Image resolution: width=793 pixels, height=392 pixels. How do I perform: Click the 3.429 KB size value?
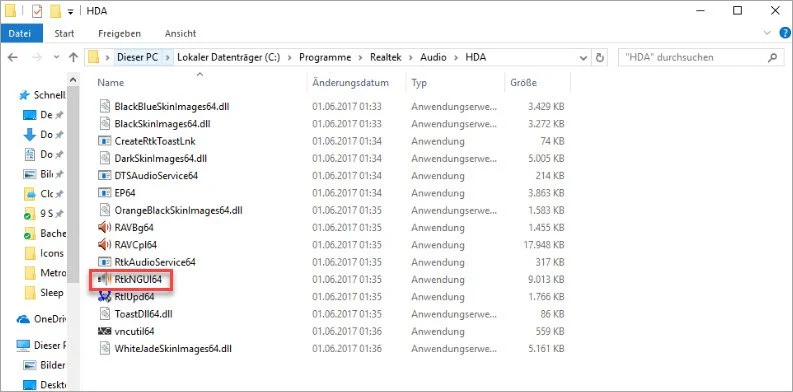coord(546,106)
